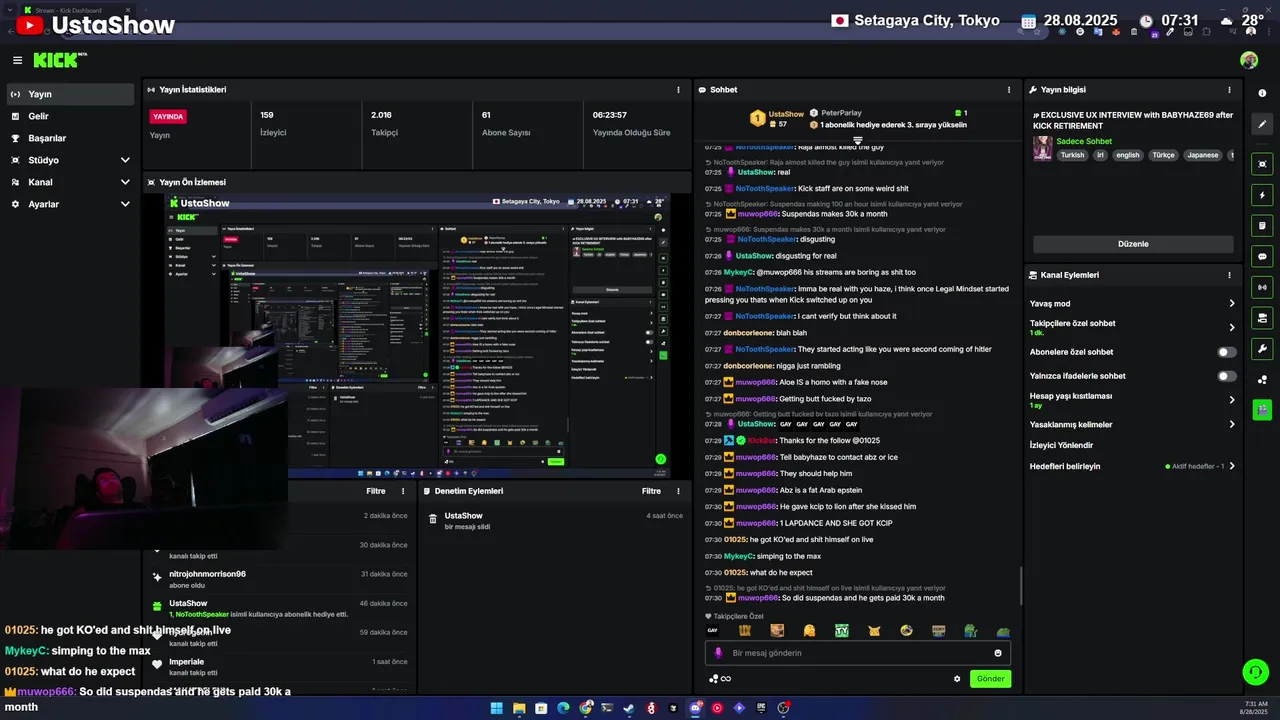
Task: Click the Turkish stream tag
Action: (1072, 155)
